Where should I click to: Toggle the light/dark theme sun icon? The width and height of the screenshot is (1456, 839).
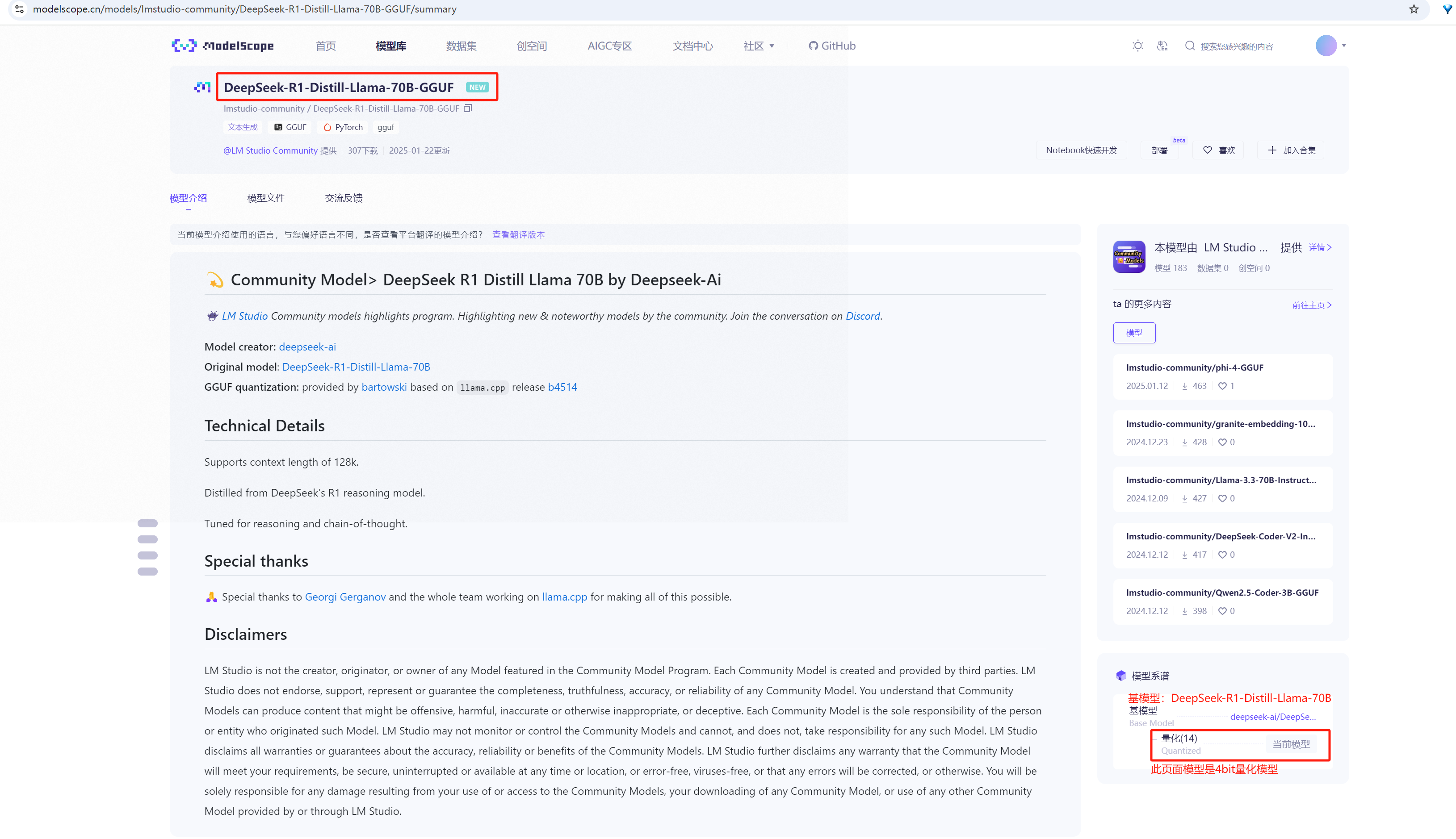(x=1137, y=46)
